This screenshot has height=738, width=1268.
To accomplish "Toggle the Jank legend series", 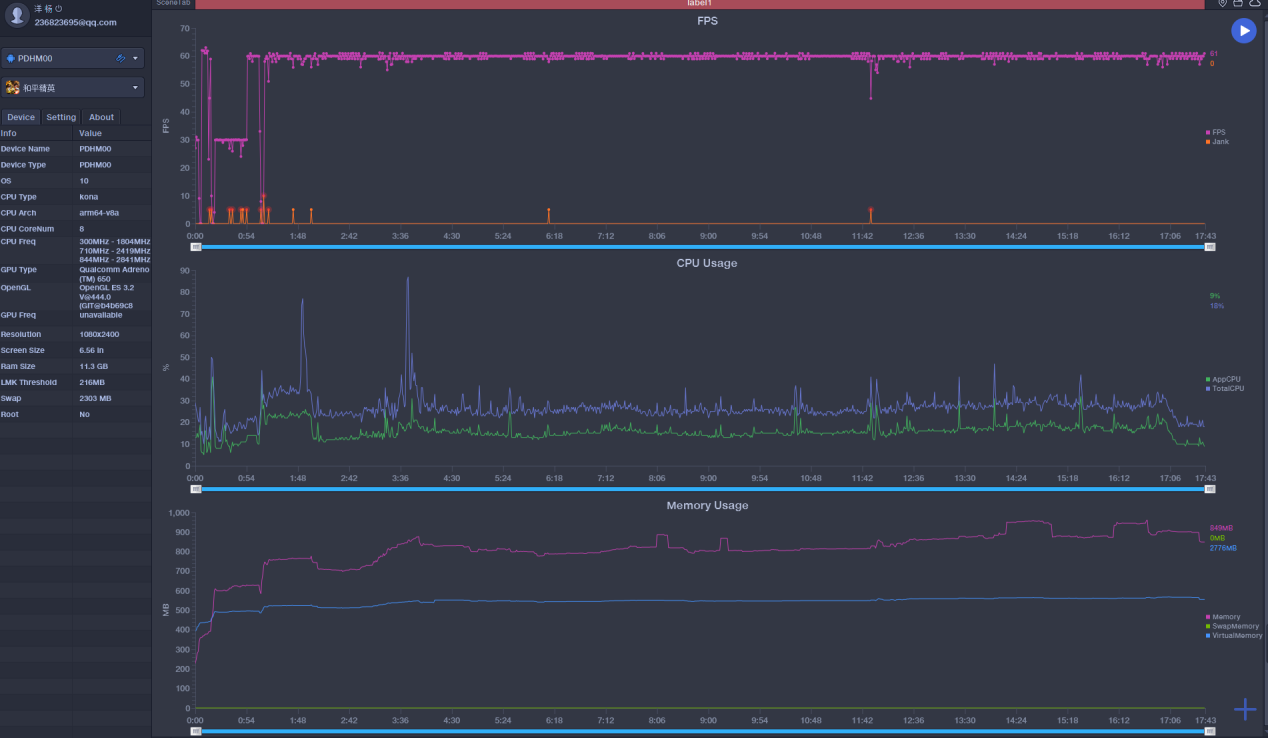I will (1218, 142).
